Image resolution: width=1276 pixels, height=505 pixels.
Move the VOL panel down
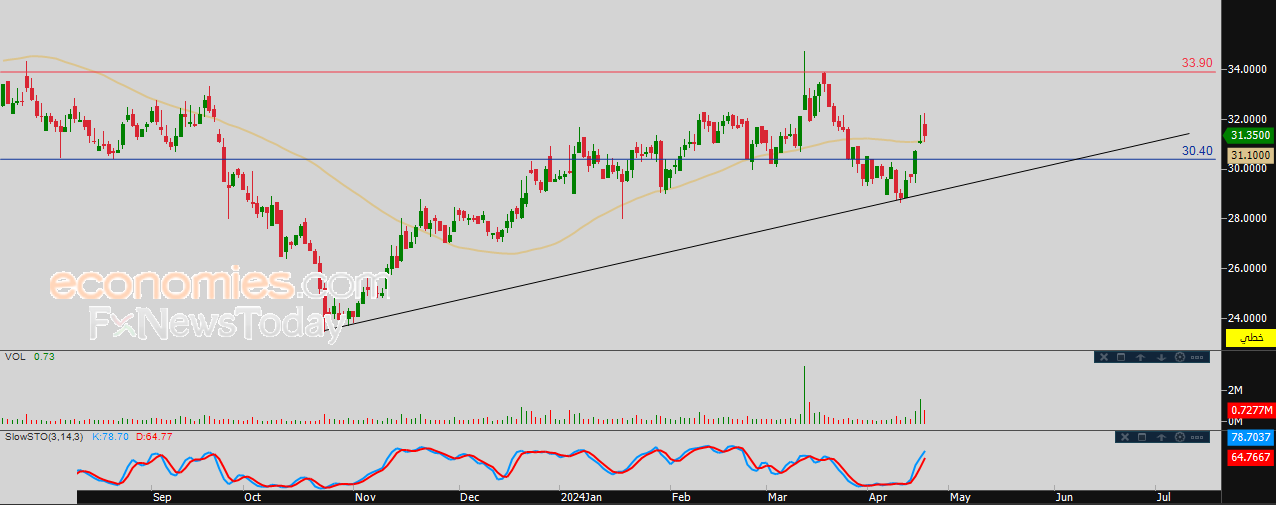pyautogui.click(x=1161, y=357)
